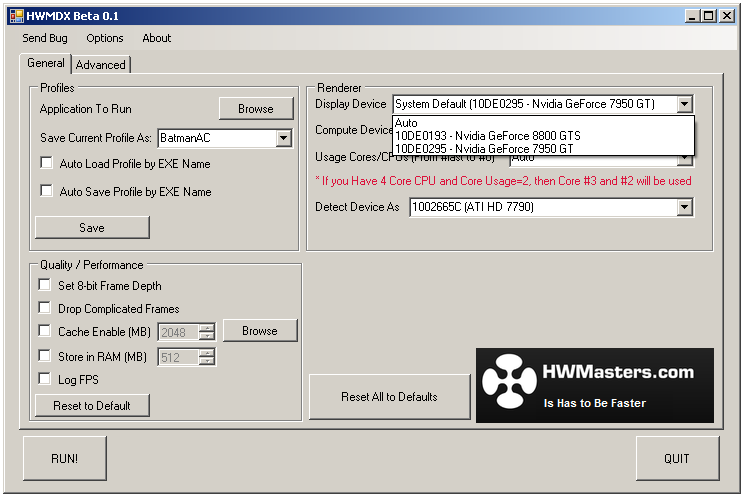The width and height of the screenshot is (742, 497).
Task: Tick the Cache Enable (MB) checkbox
Action: tap(44, 331)
